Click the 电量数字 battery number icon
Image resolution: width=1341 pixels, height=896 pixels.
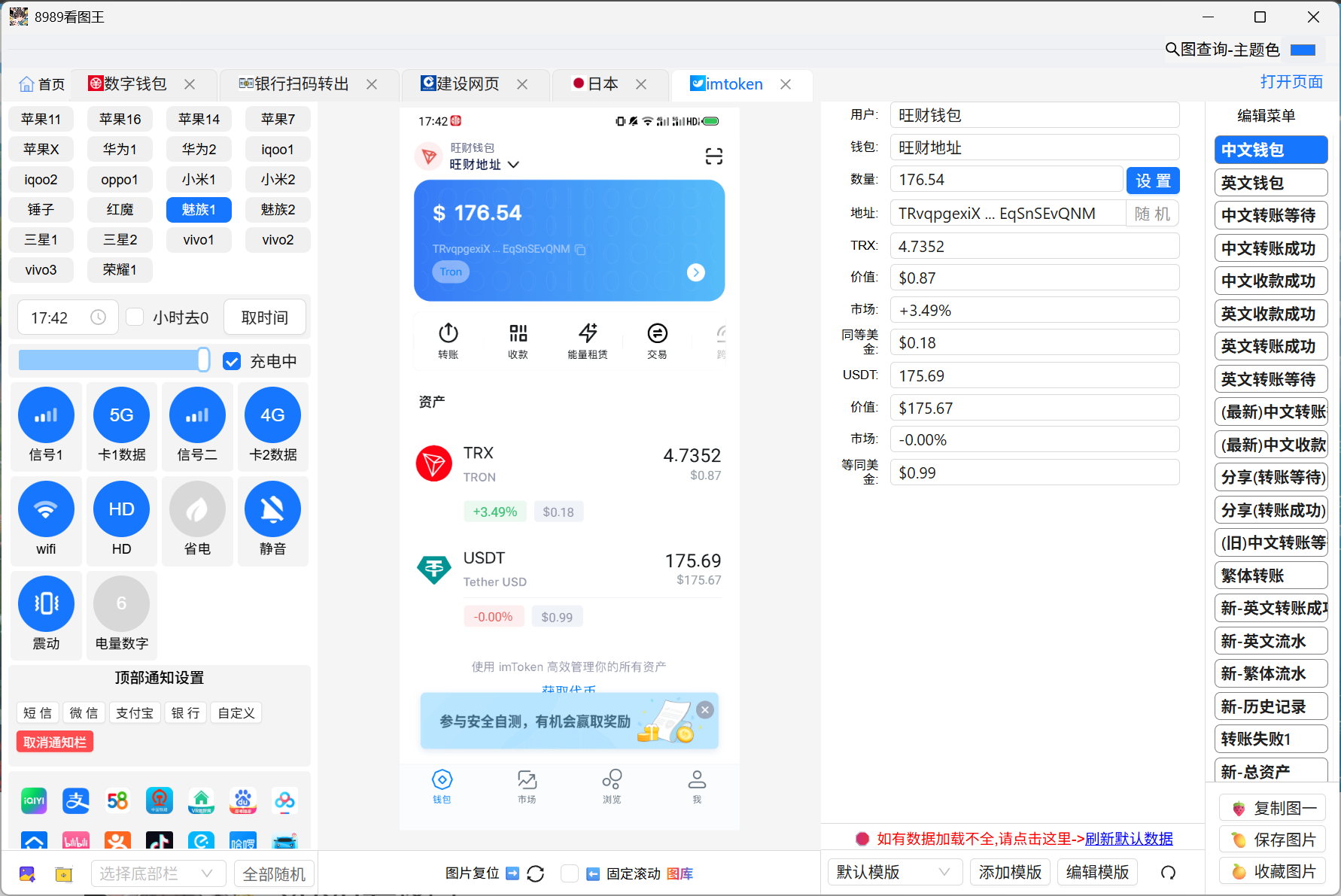point(121,603)
